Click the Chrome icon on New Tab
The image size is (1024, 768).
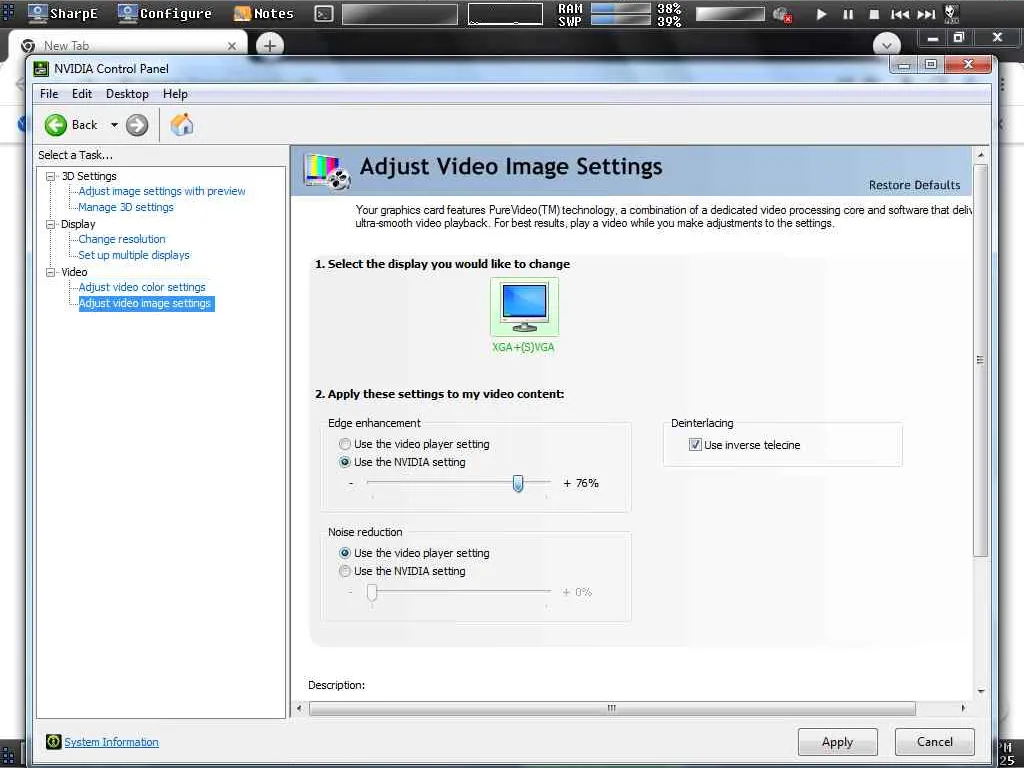(x=28, y=46)
